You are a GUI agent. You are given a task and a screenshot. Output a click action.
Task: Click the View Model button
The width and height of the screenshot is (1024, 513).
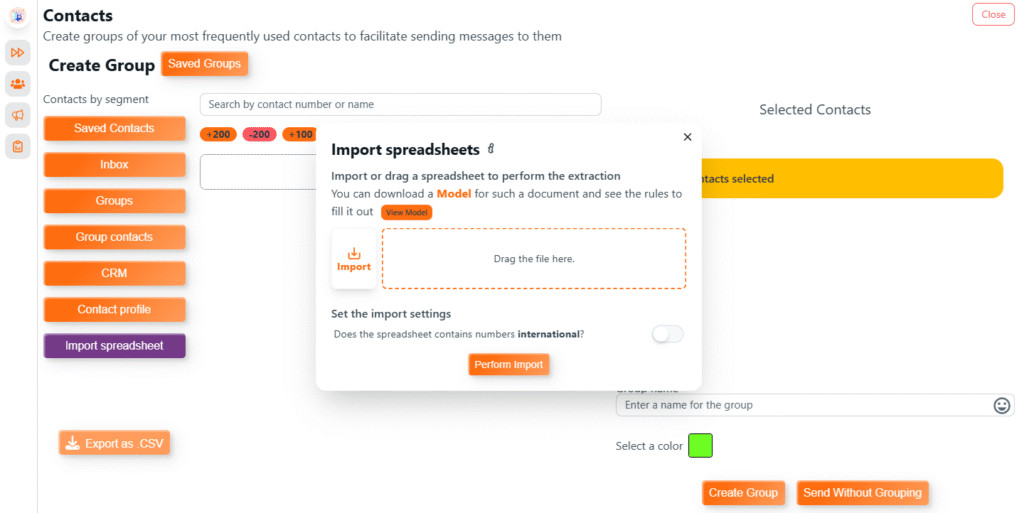[406, 213]
